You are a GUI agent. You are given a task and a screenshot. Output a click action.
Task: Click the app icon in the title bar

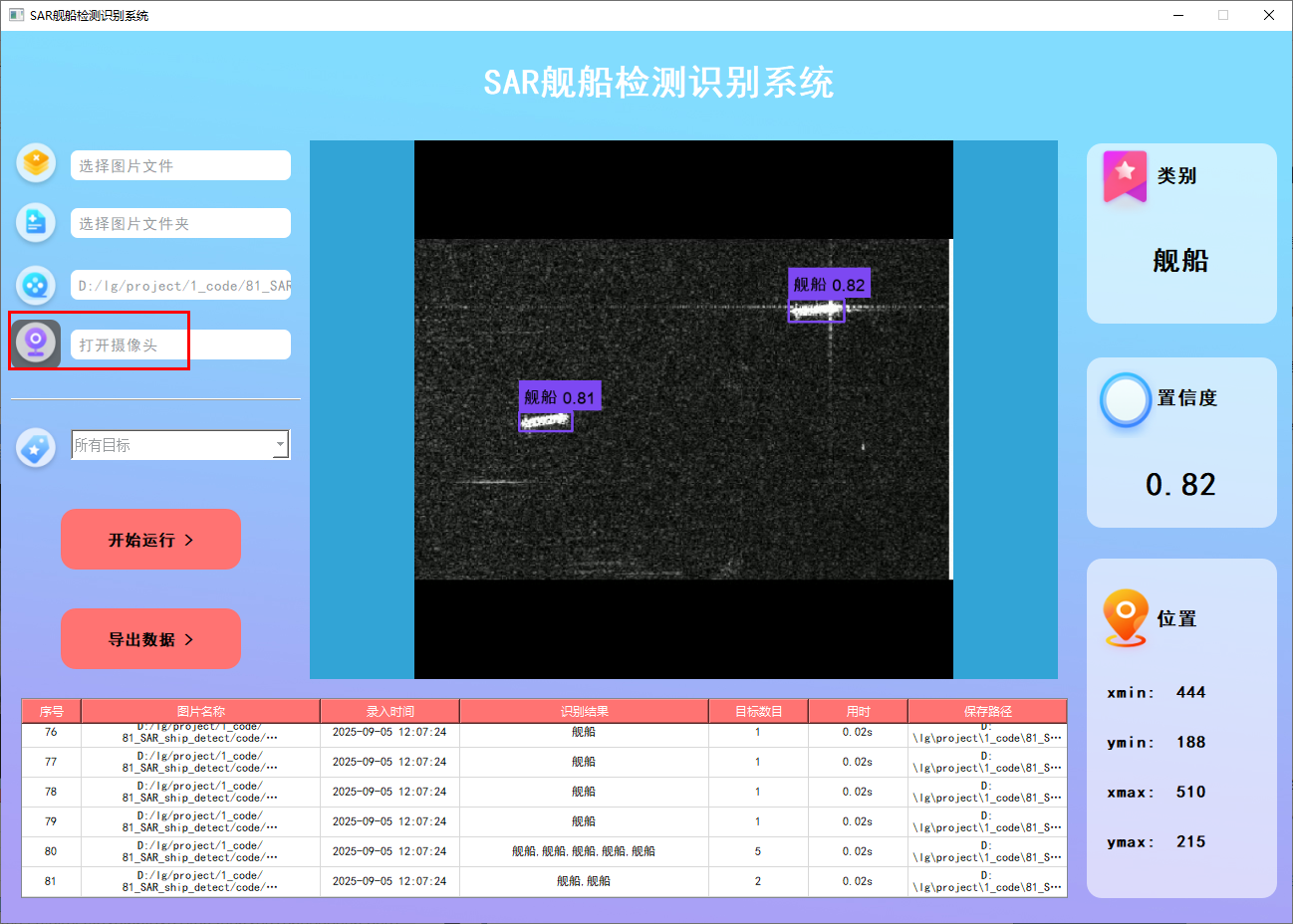[16, 15]
